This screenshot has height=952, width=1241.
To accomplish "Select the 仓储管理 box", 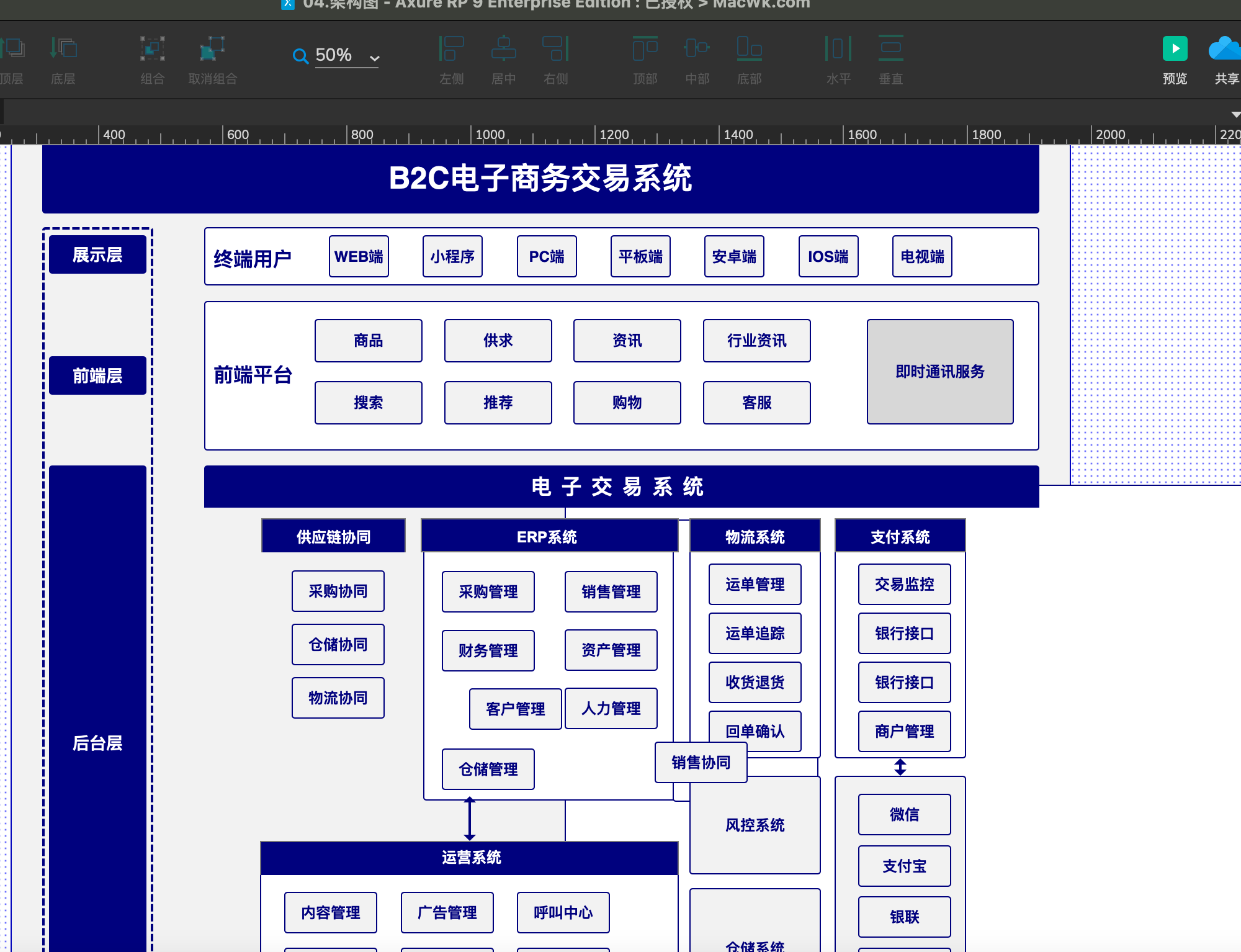I will (x=488, y=770).
